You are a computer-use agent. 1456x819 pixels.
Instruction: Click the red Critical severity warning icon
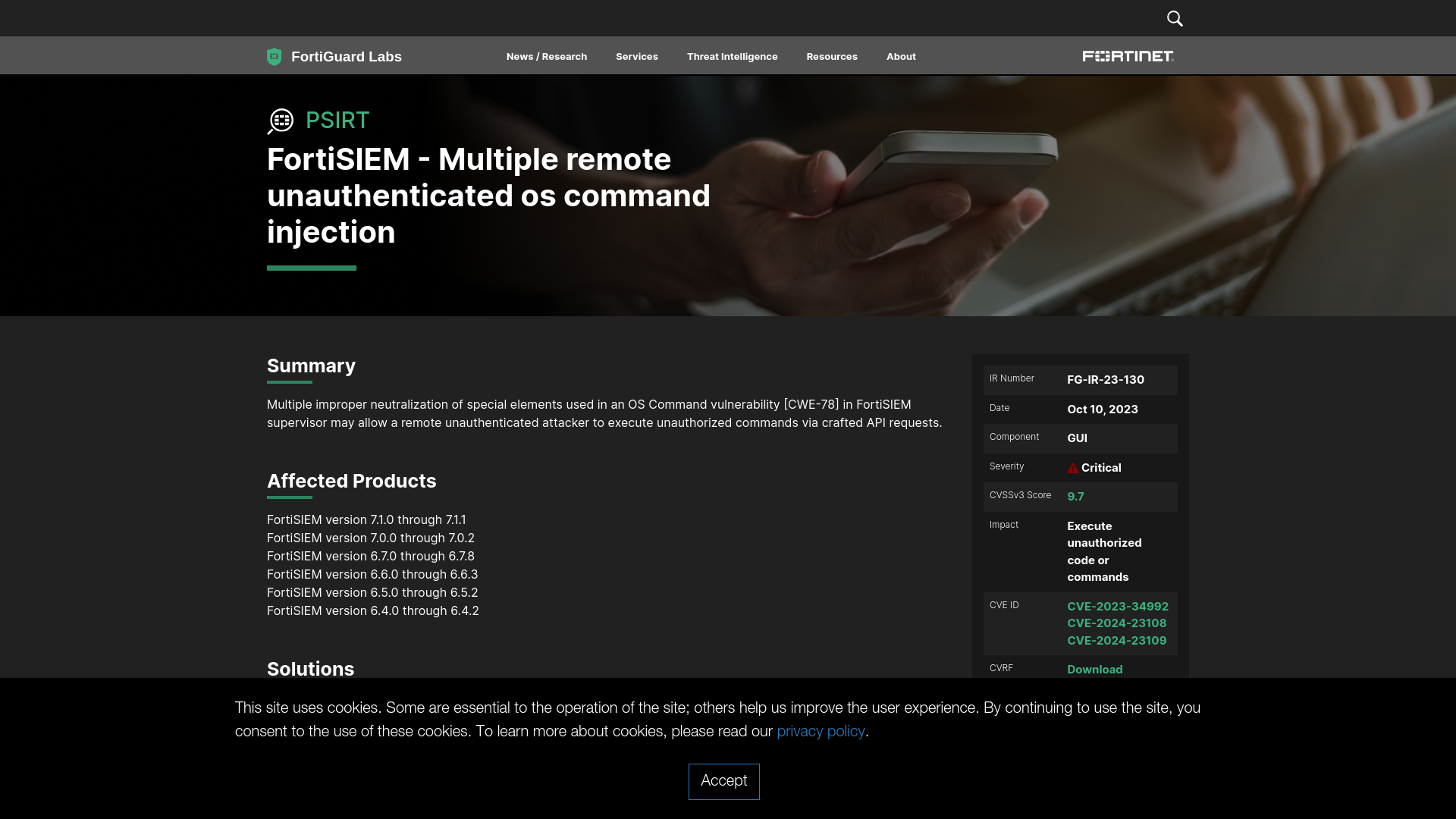[1072, 468]
